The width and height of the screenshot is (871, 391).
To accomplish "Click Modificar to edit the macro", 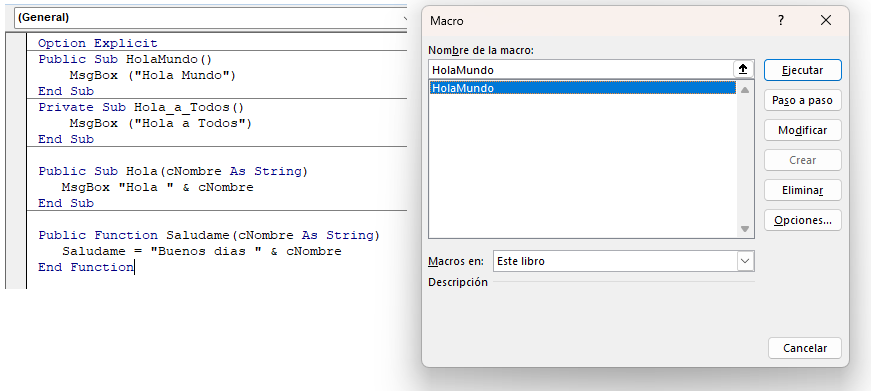I will point(803,131).
